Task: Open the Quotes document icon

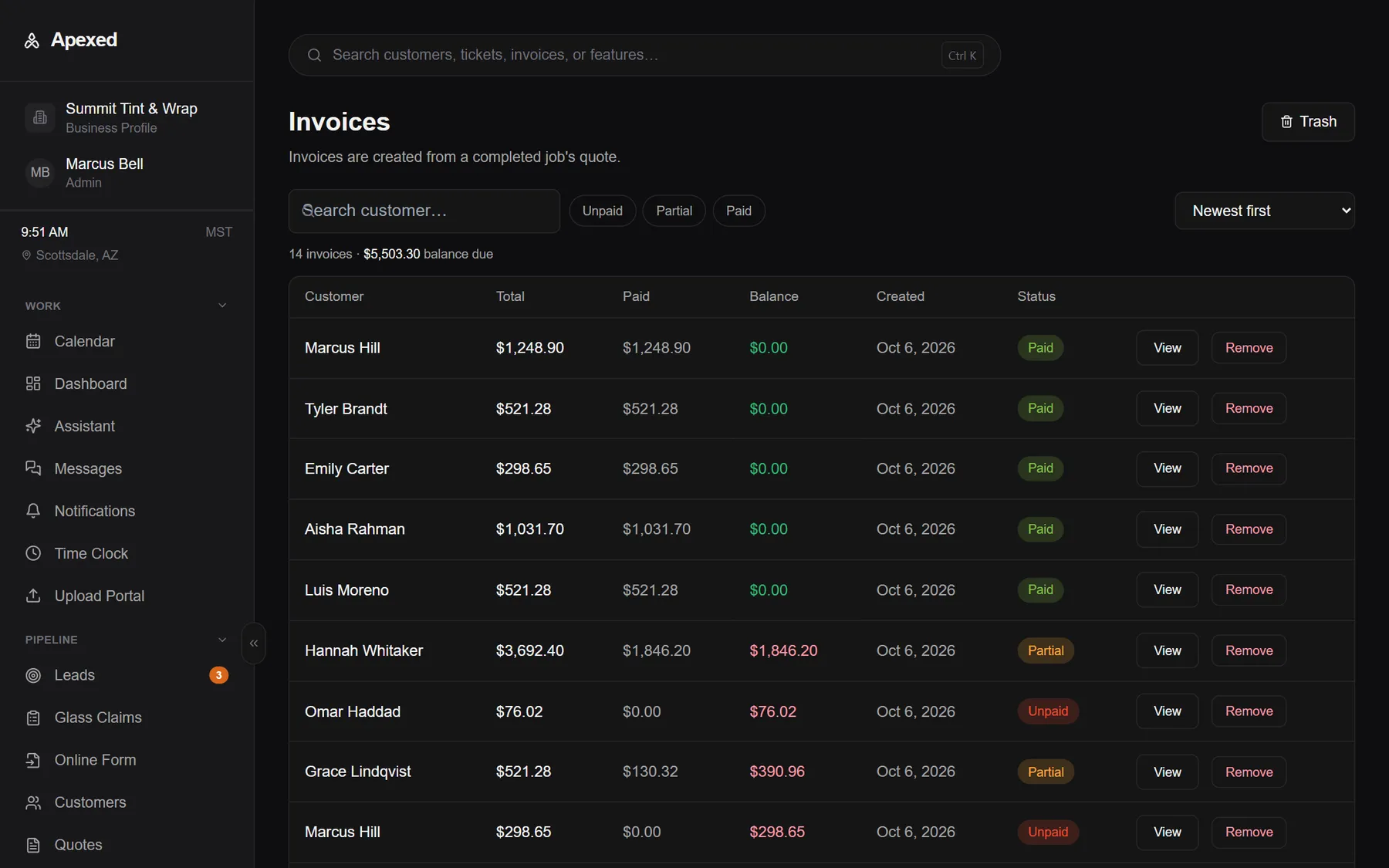Action: 33,845
